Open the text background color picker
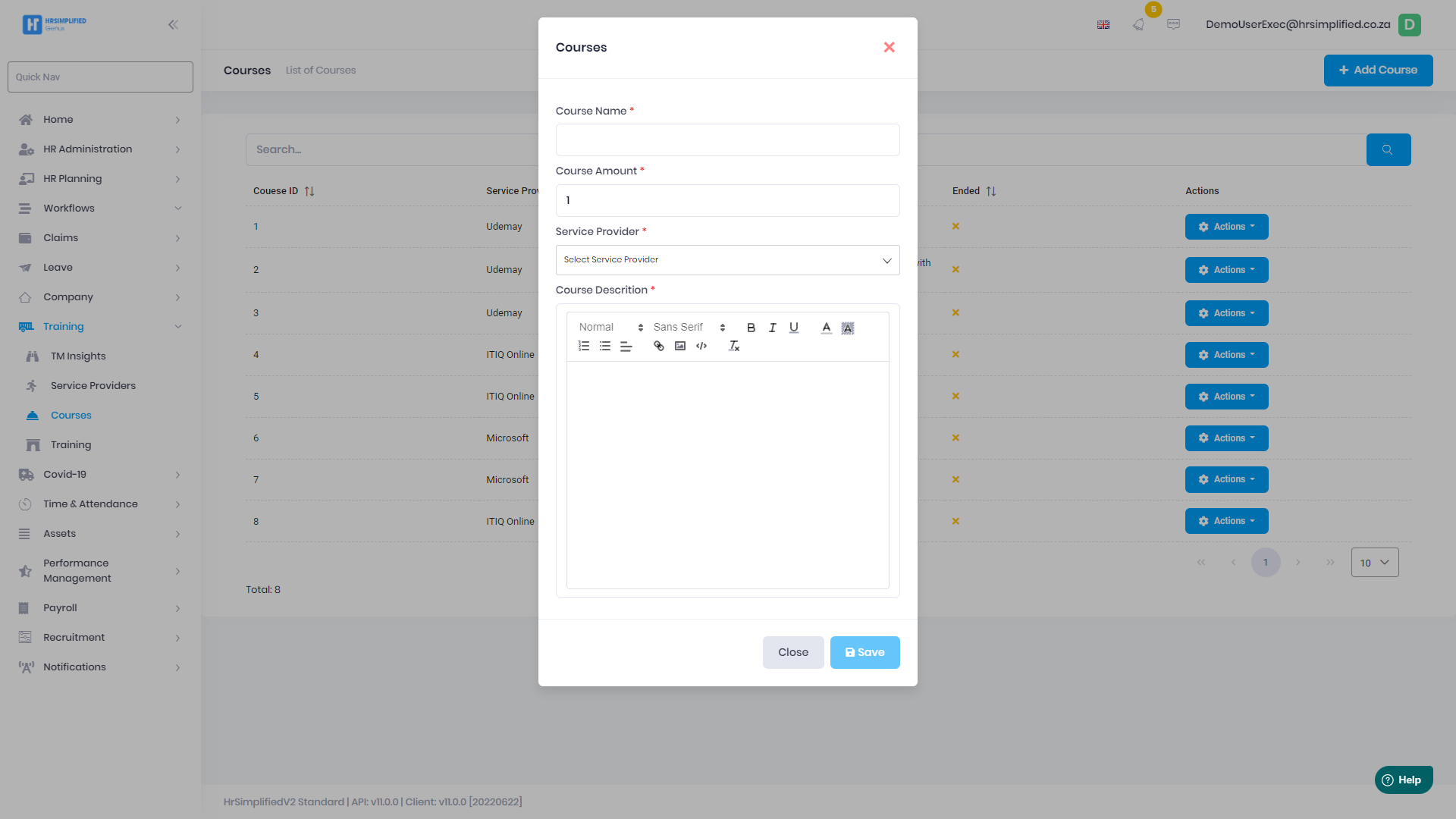Viewport: 1456px width, 819px height. tap(847, 328)
